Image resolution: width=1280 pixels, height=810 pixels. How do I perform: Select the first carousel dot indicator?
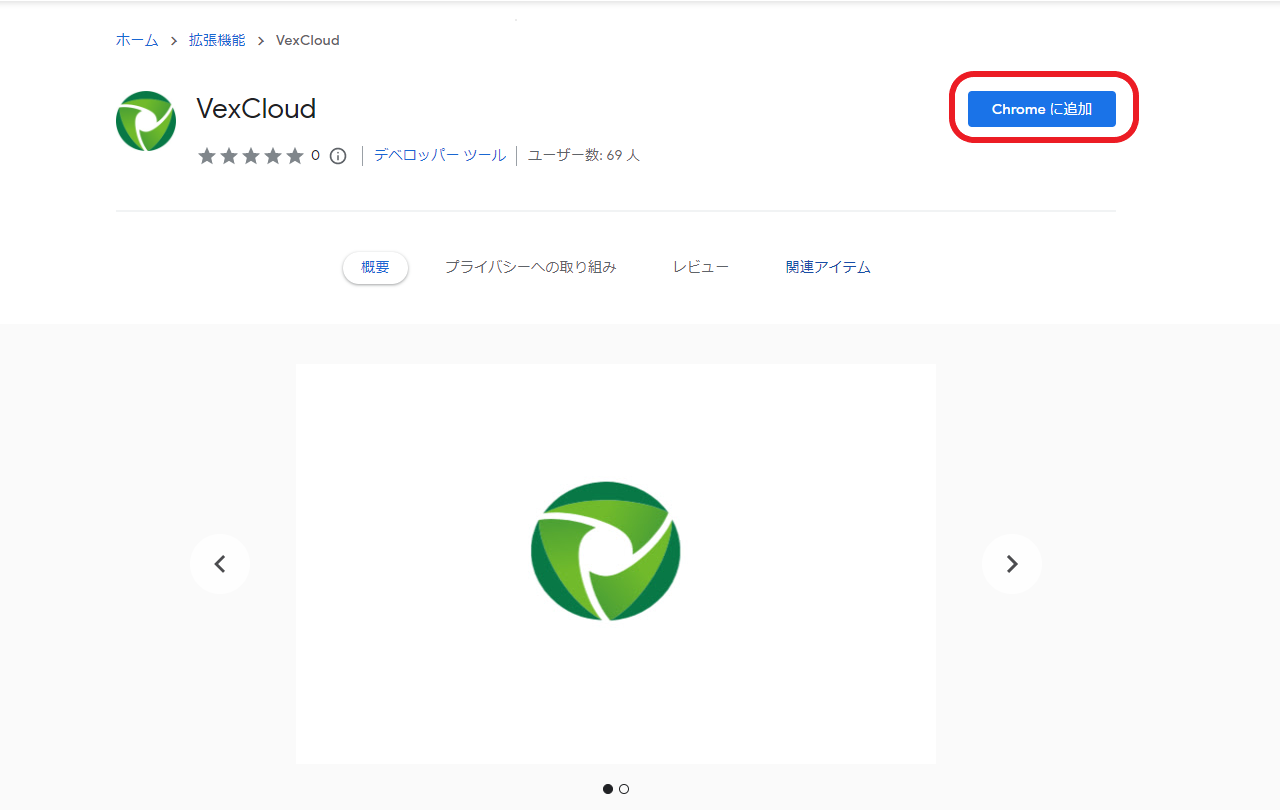(608, 789)
